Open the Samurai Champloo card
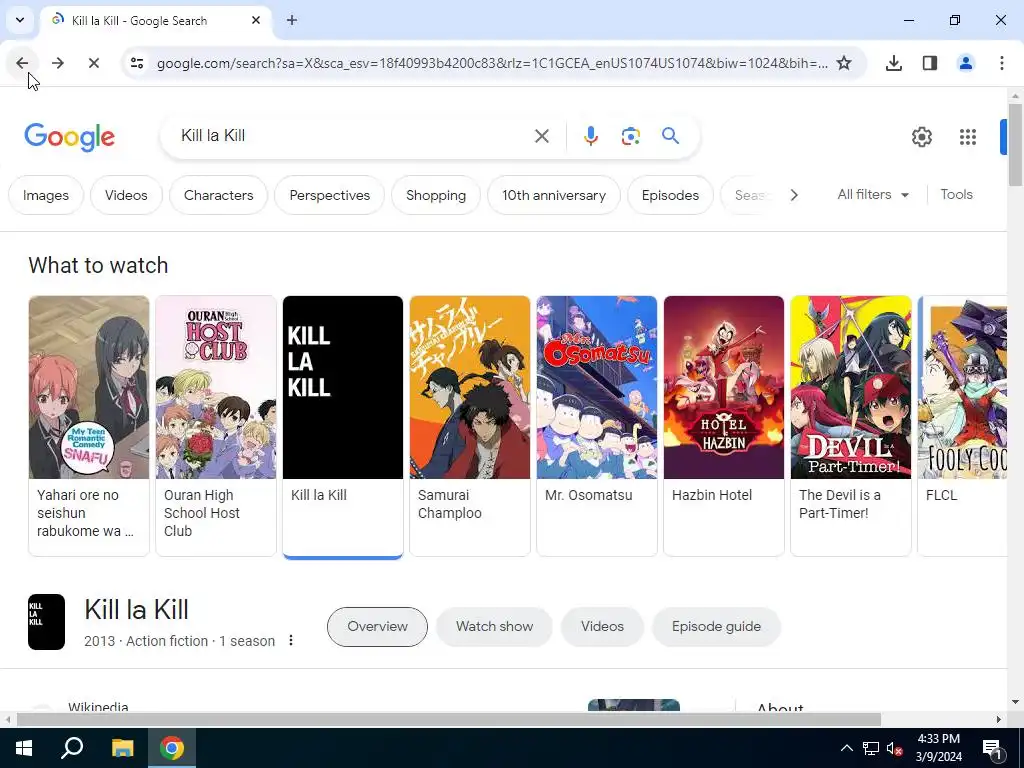The height and width of the screenshot is (768, 1024). tap(470, 426)
